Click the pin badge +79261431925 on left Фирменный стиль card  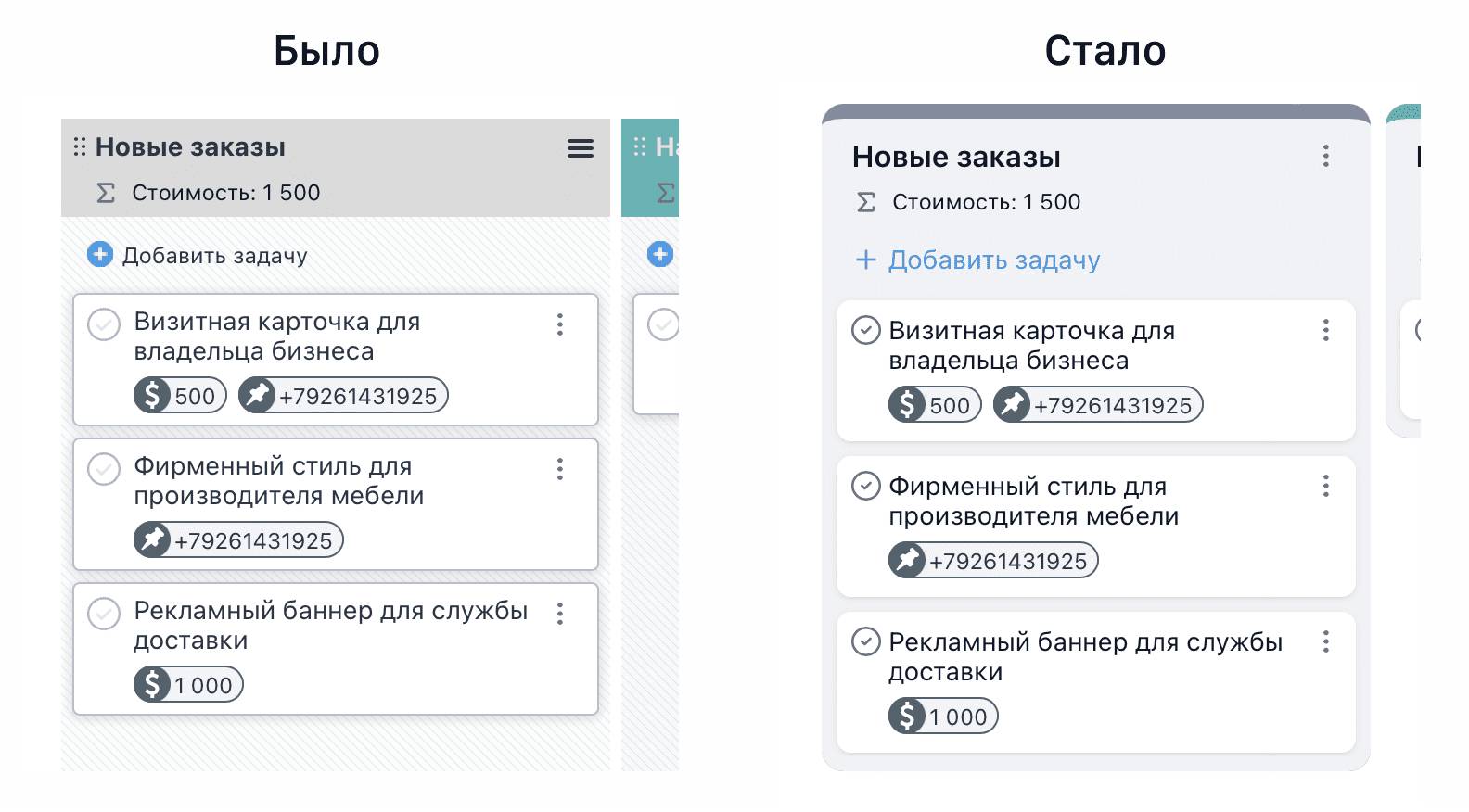[238, 540]
